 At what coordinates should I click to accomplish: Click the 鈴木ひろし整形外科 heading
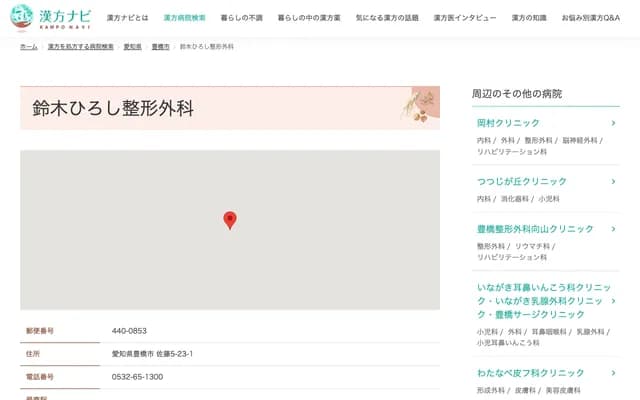113,108
